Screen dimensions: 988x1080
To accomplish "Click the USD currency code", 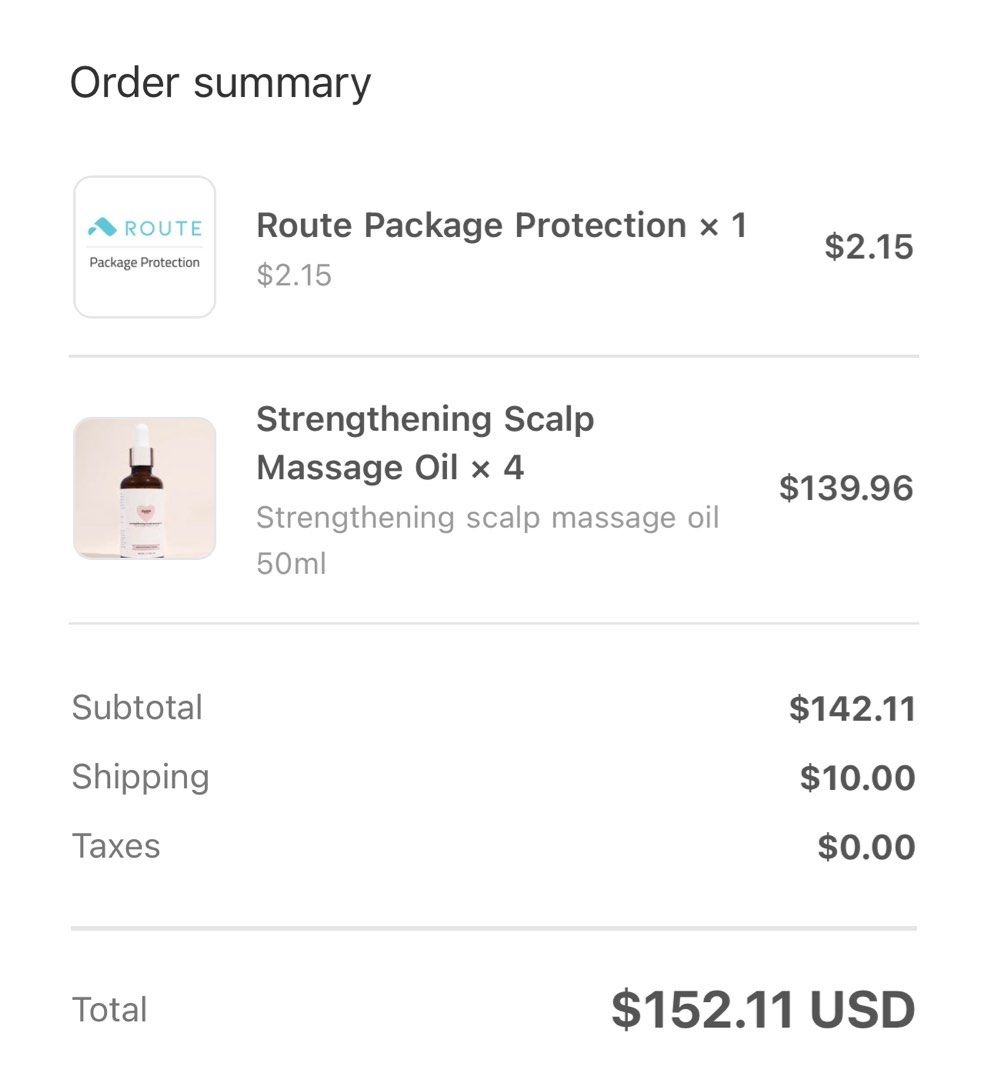I will [x=862, y=1009].
